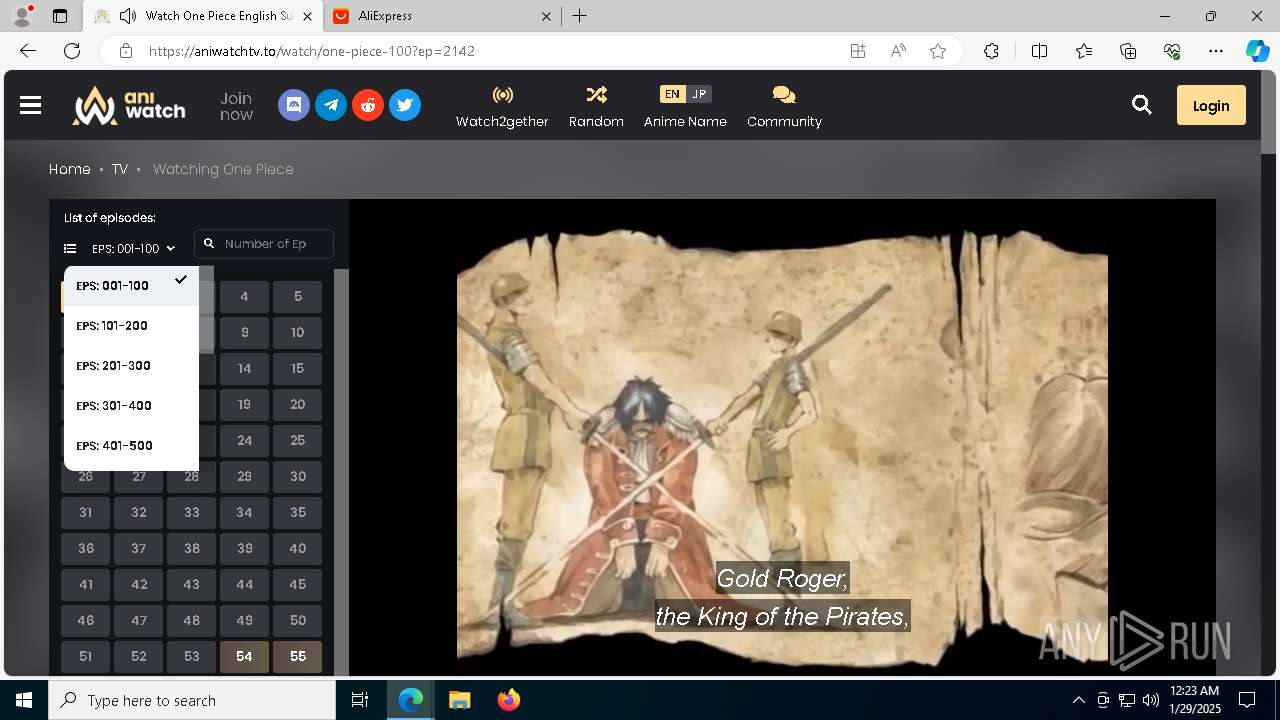Open episode 10
Image resolution: width=1280 pixels, height=720 pixels.
tap(298, 333)
